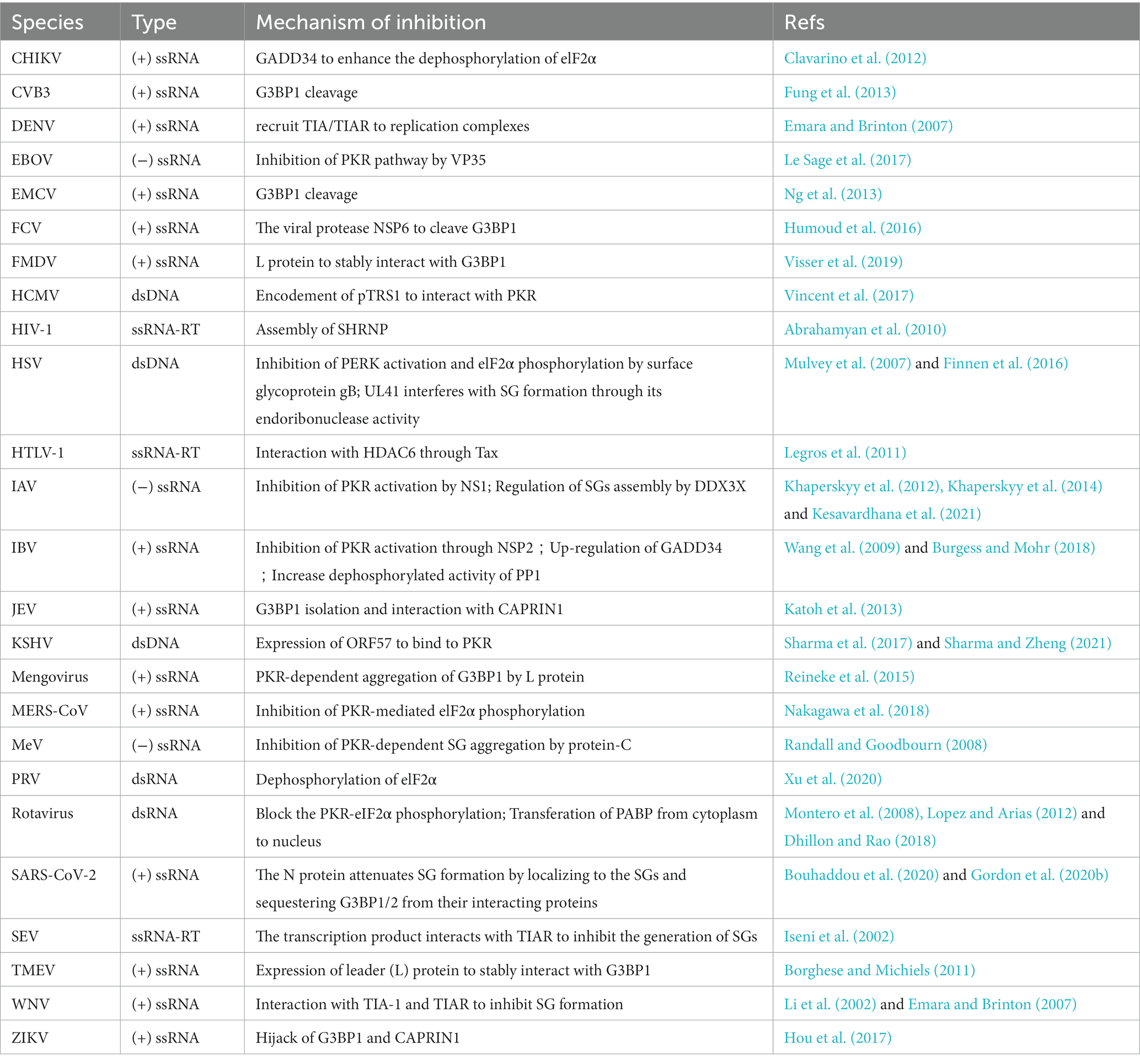Open Dhillon and Rao (2018) citation
Screen dimensions: 1140x1064
tap(860, 840)
